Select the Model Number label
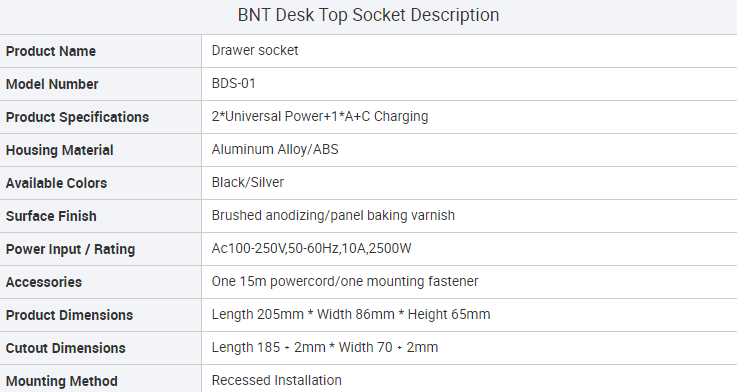 coord(52,84)
